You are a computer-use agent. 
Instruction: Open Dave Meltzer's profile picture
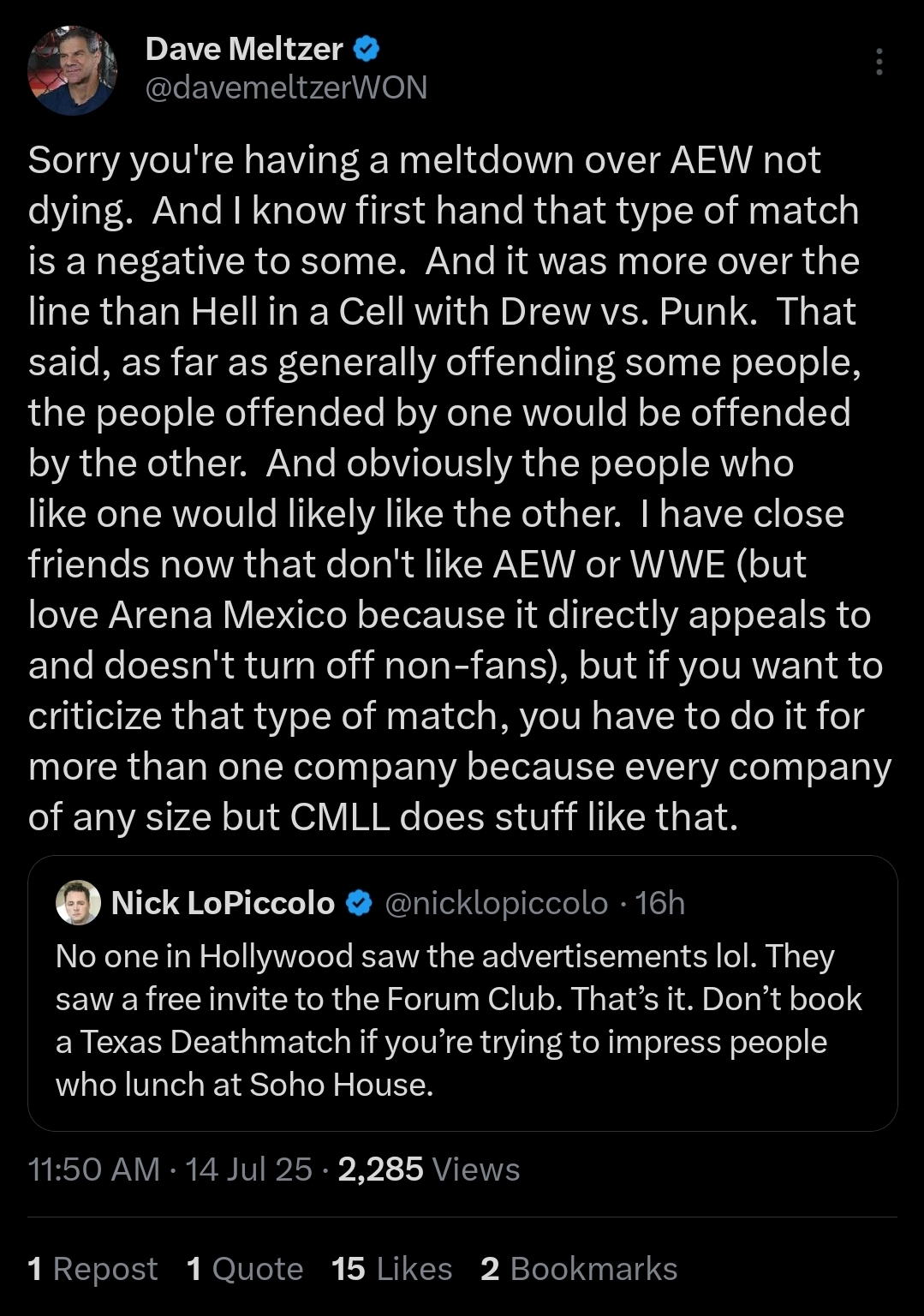[72, 70]
